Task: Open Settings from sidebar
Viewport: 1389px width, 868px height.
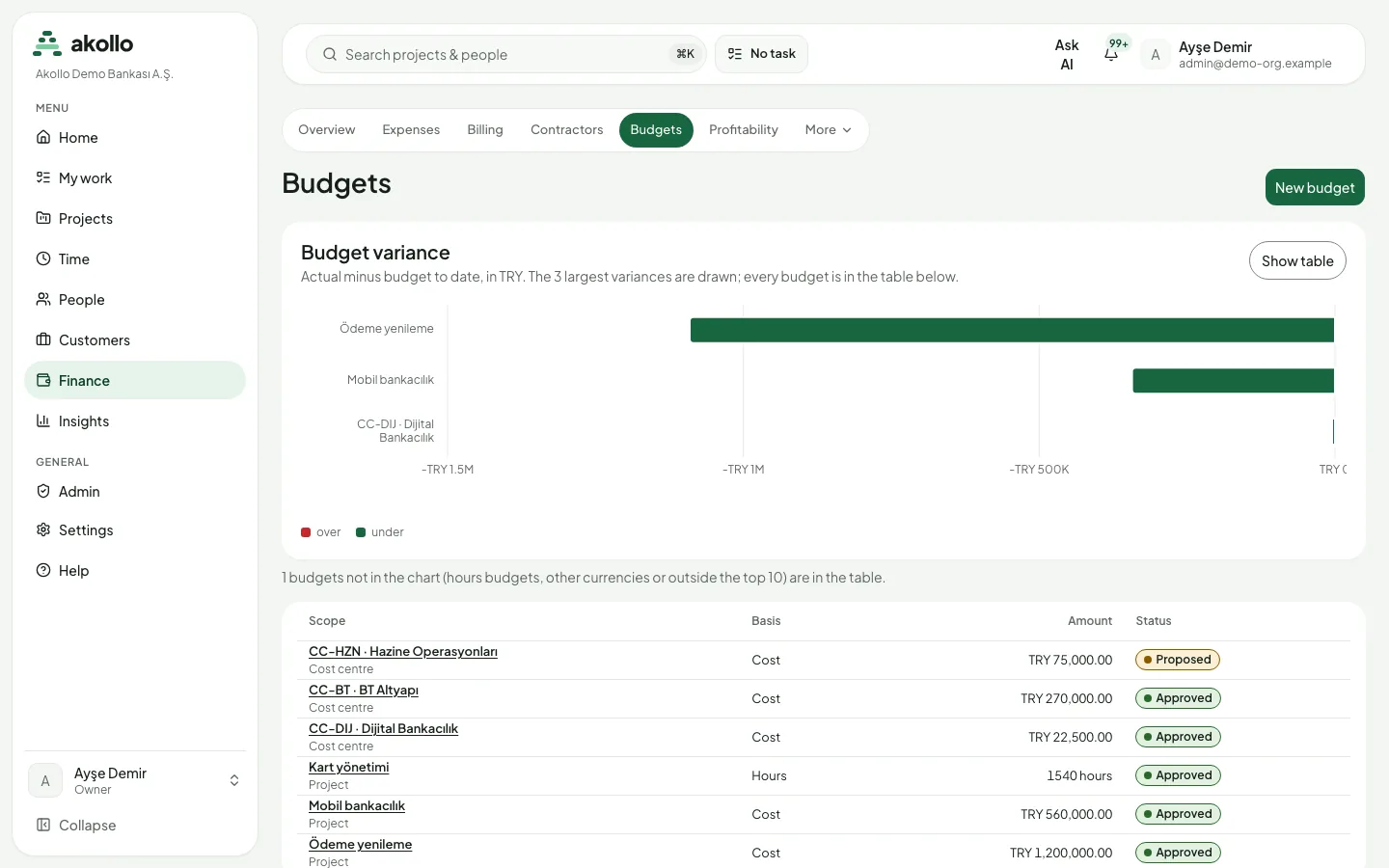Action: (x=135, y=530)
